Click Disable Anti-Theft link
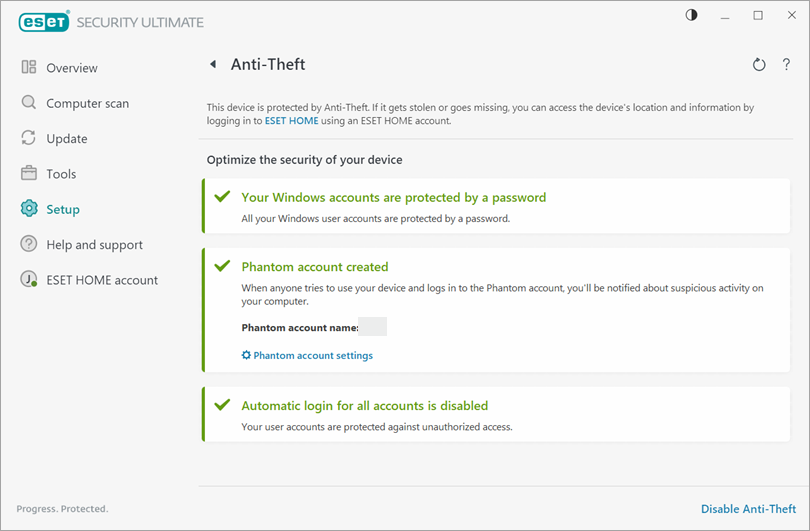Viewport: 810px width, 531px height. coord(748,509)
